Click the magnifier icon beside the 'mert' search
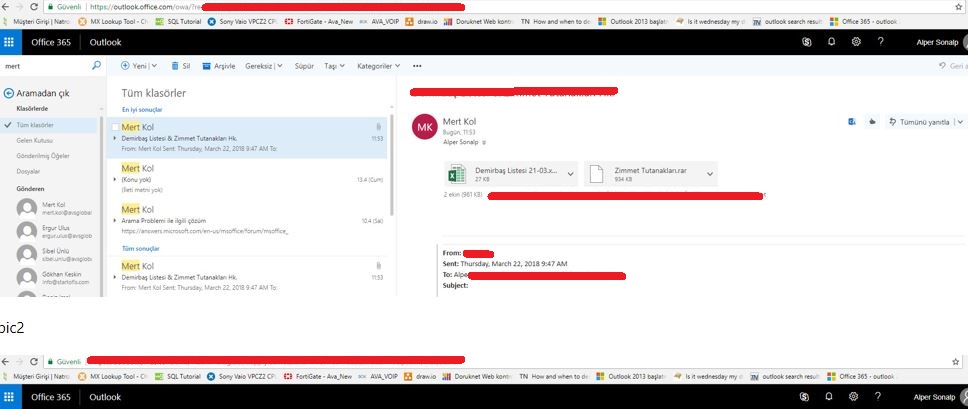This screenshot has height=409, width=968. click(x=96, y=65)
